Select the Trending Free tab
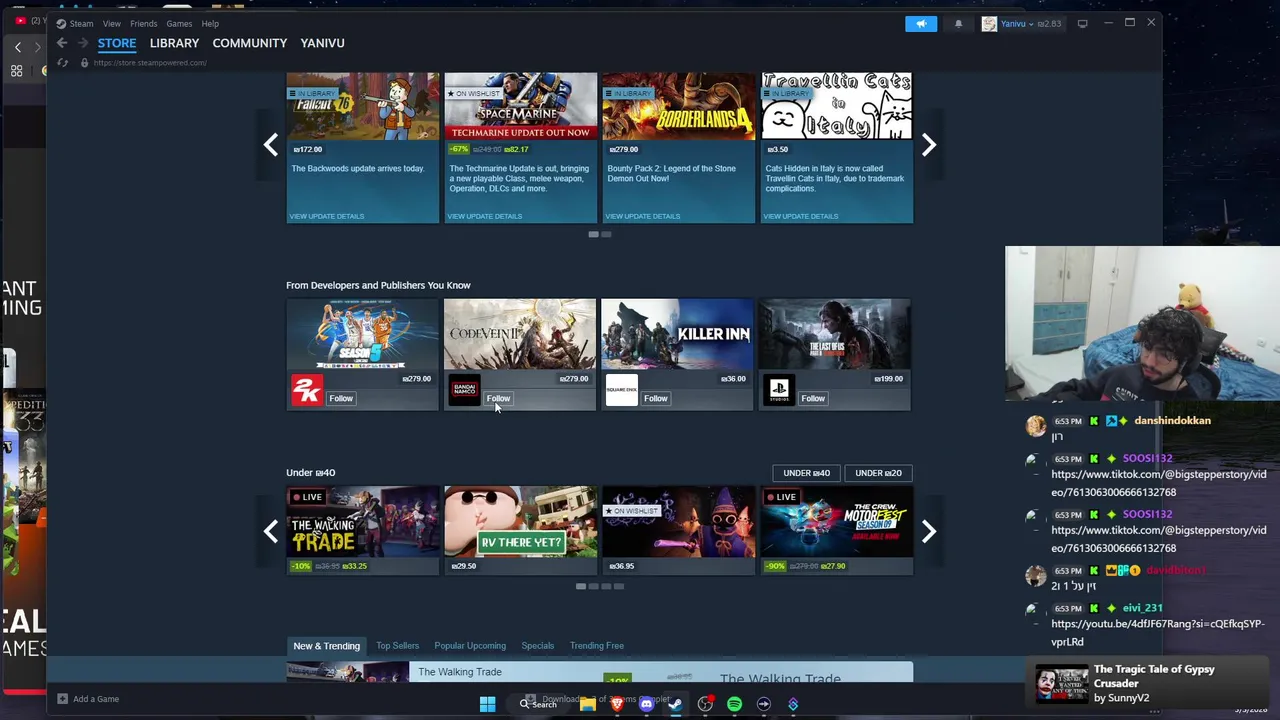 click(597, 646)
